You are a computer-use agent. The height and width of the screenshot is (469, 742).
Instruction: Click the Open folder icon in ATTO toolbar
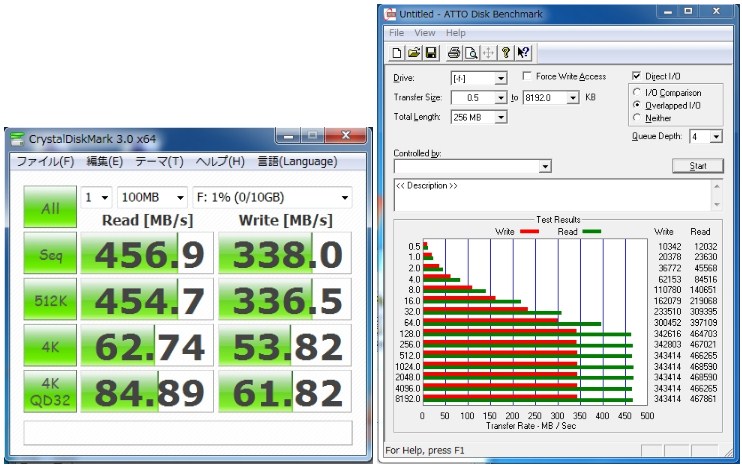click(x=414, y=53)
